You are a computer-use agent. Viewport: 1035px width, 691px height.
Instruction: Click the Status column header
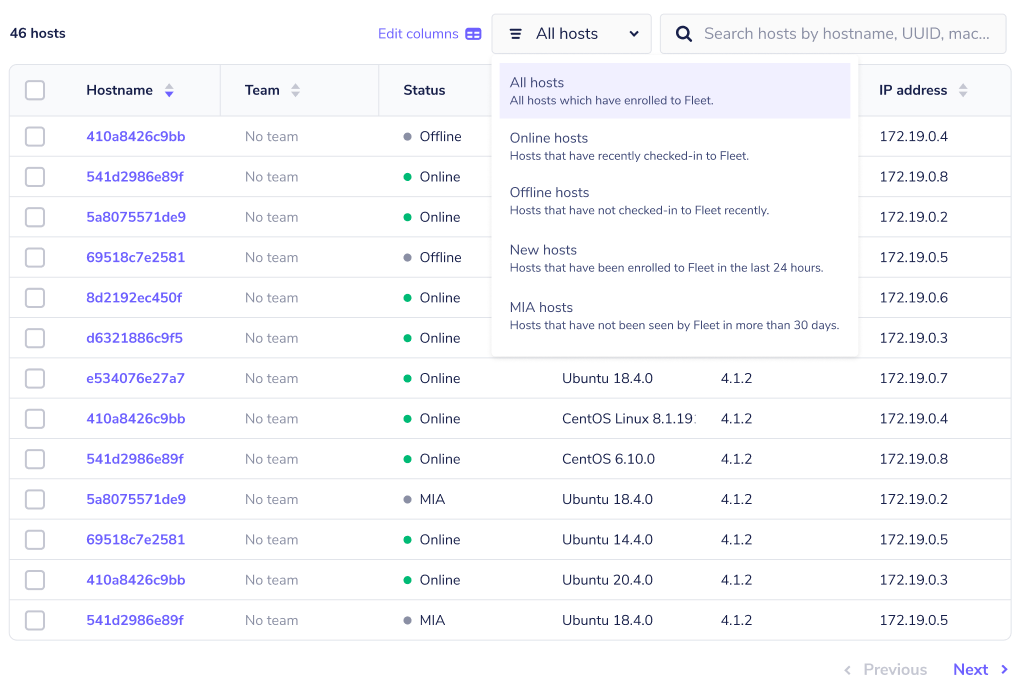pyautogui.click(x=424, y=90)
